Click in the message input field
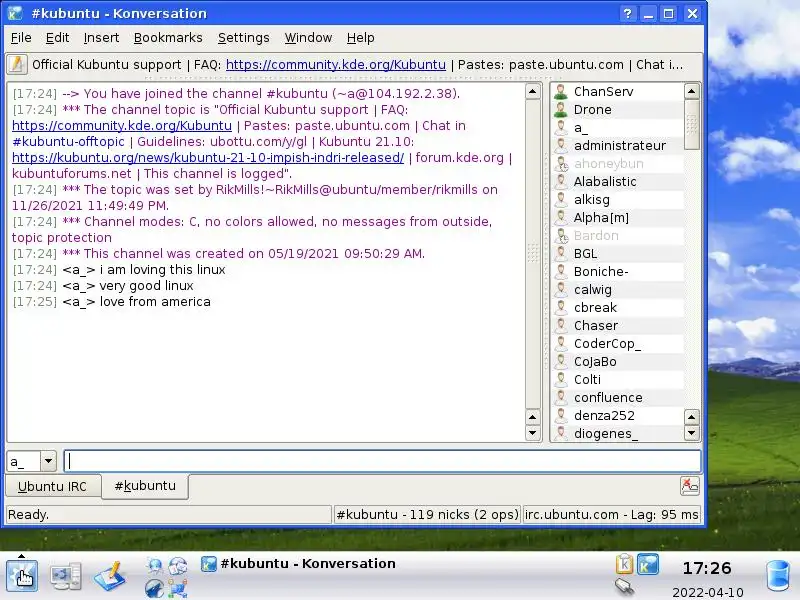 (x=382, y=461)
